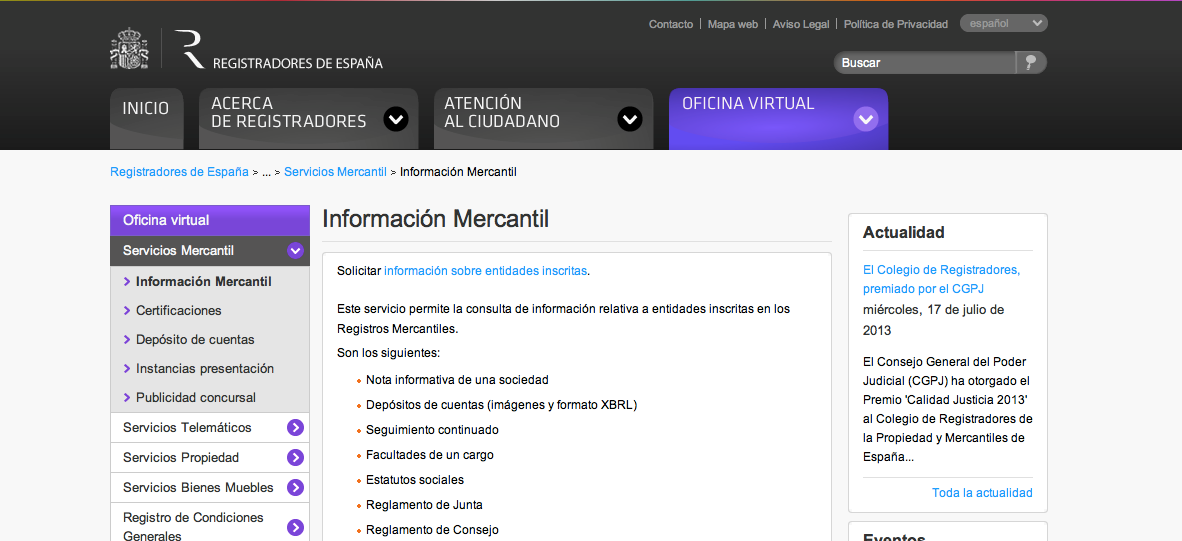Open the Mapa web link

tap(733, 24)
